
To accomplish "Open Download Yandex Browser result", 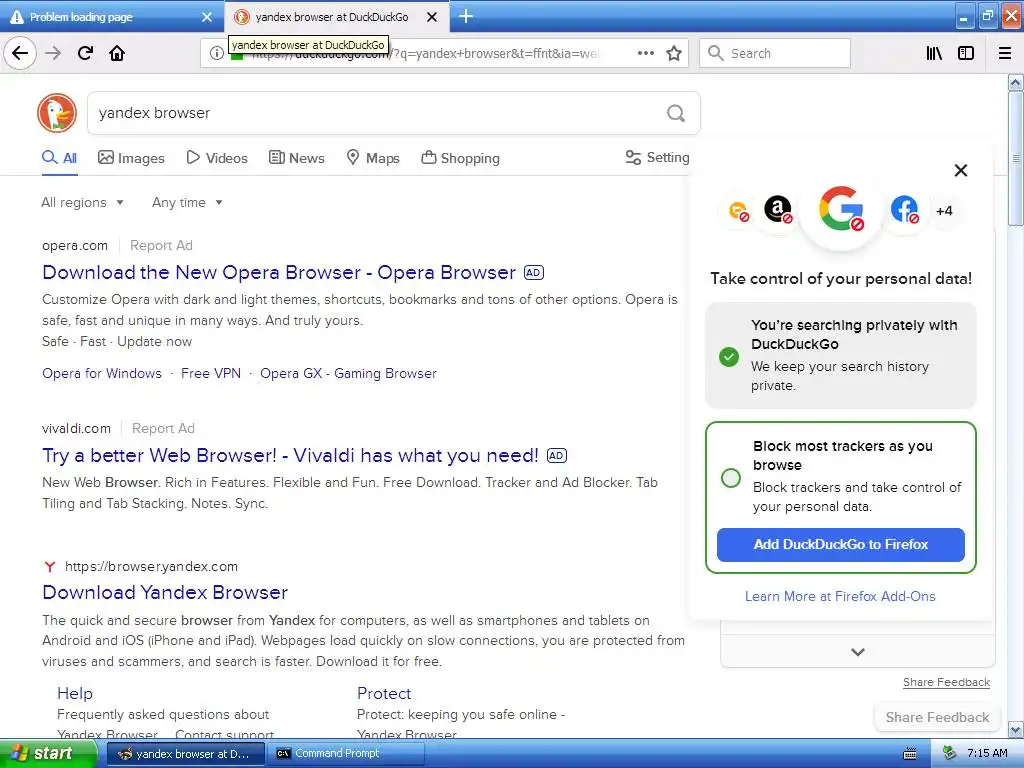I will 165,592.
